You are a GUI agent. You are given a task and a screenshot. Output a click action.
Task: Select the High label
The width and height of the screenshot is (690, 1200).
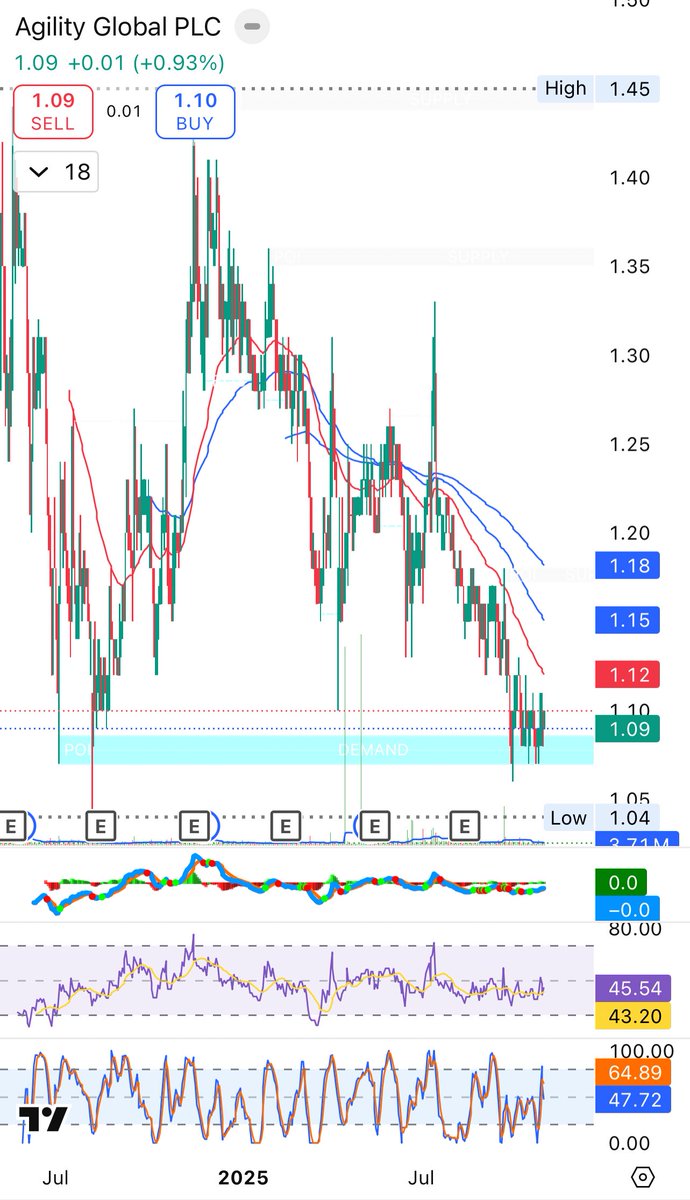click(x=565, y=88)
